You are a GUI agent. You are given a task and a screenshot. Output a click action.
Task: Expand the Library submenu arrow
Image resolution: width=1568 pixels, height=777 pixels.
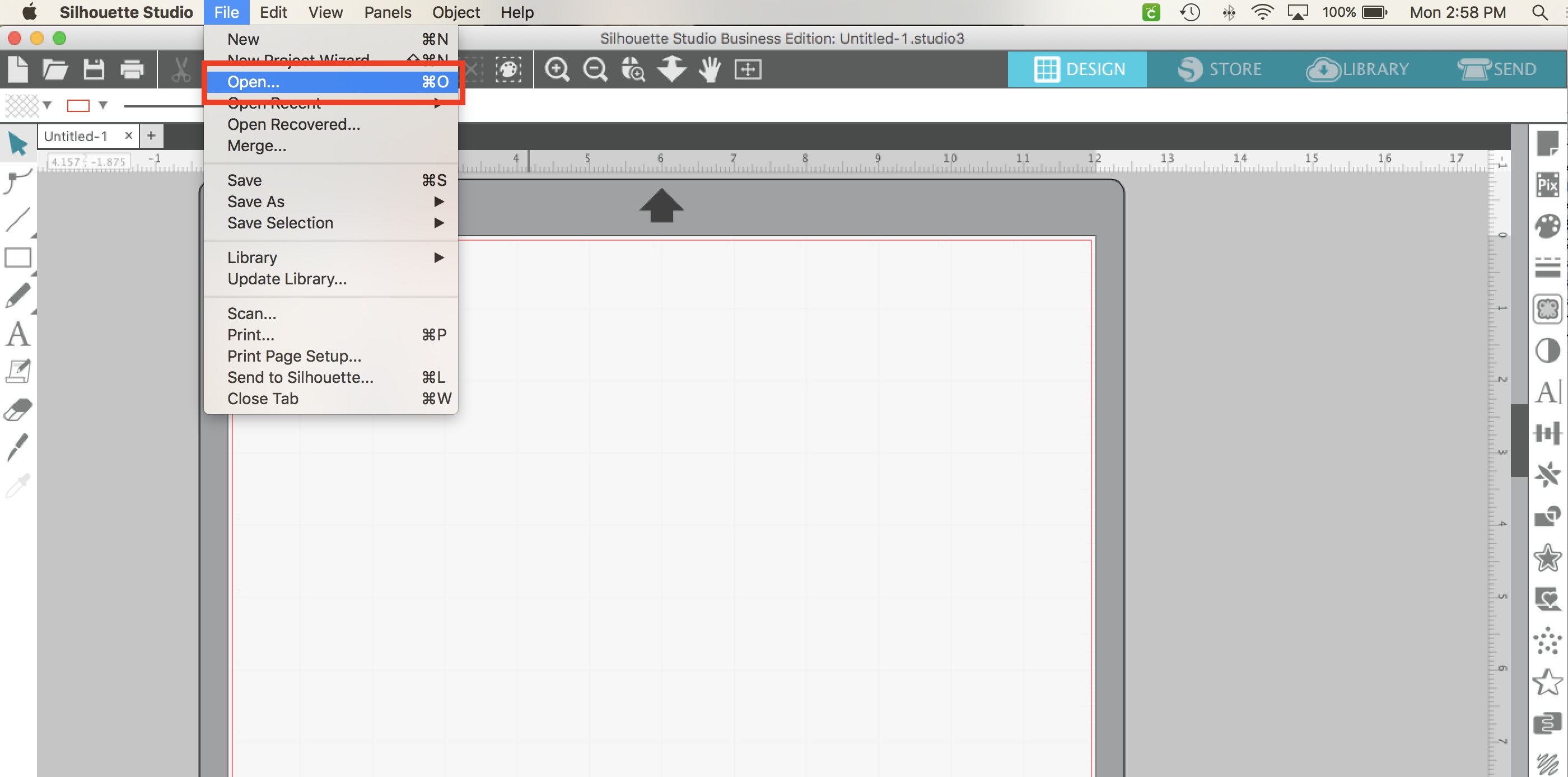point(439,258)
